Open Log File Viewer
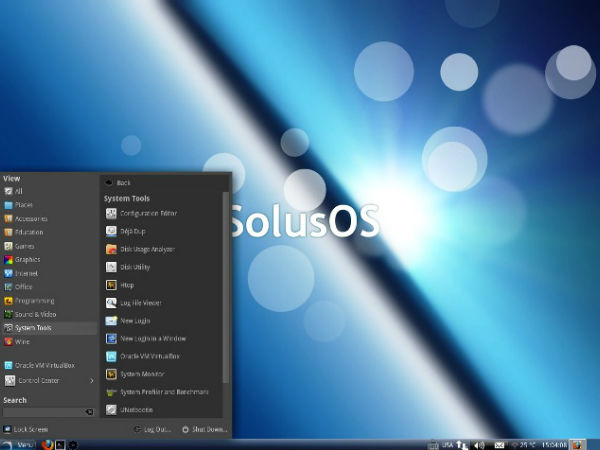This screenshot has width=600, height=450. tap(140, 302)
